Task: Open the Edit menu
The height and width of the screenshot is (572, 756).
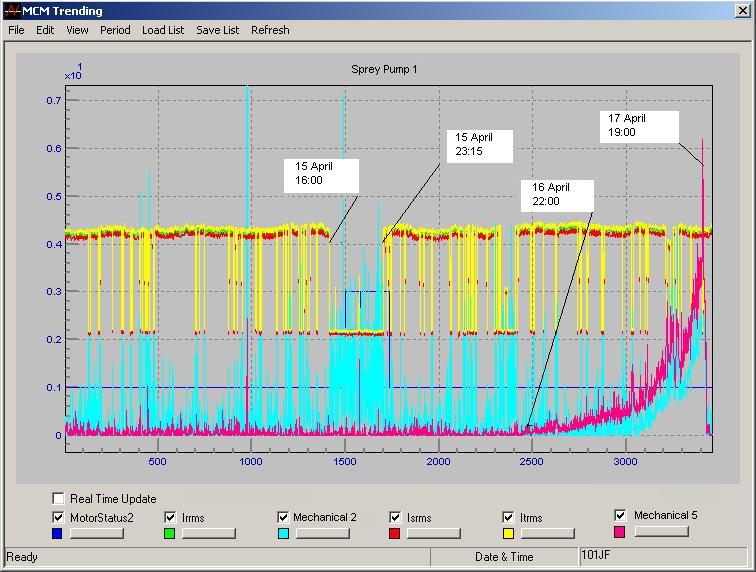Action: point(45,30)
